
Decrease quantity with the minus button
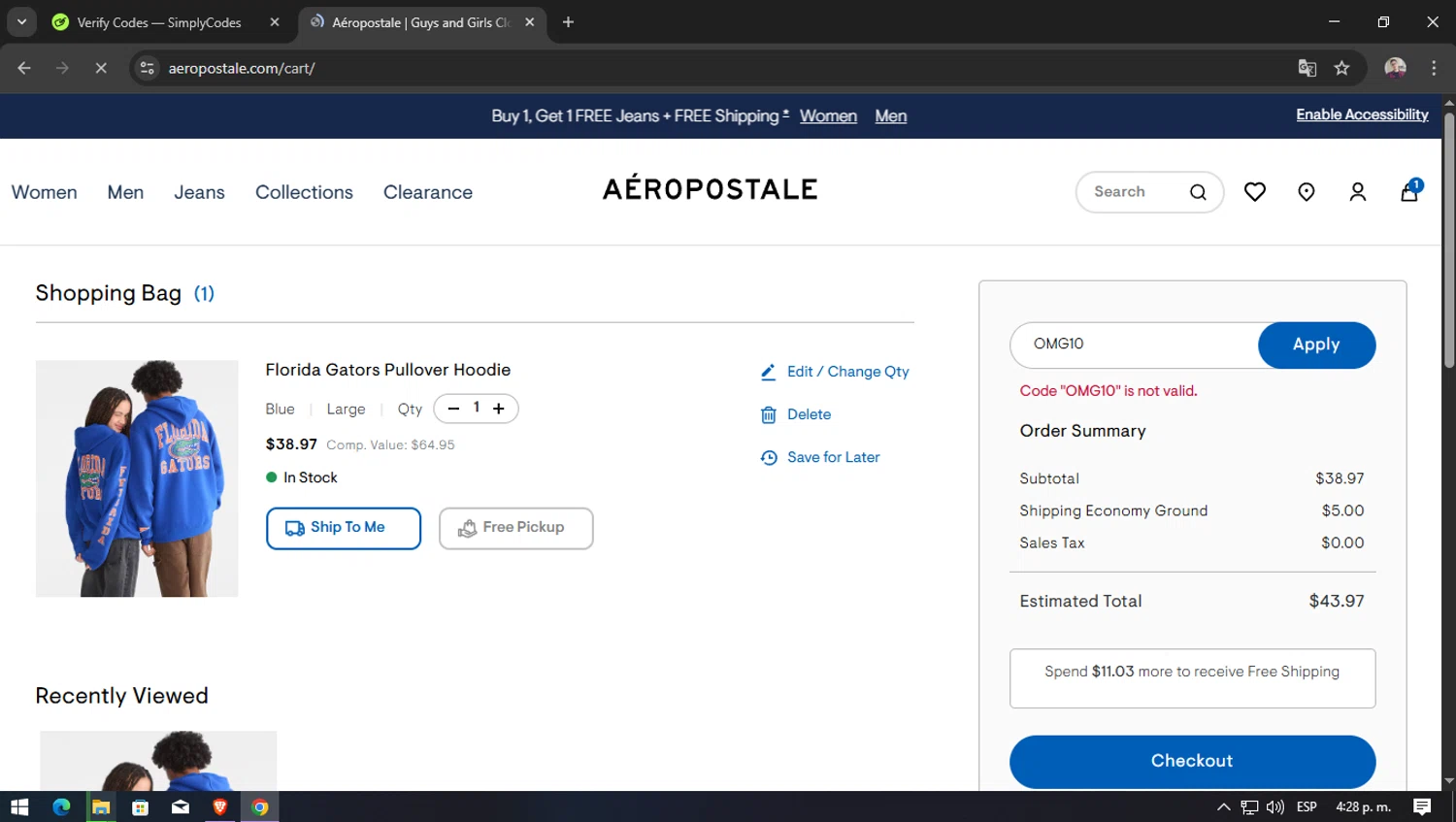pyautogui.click(x=453, y=409)
